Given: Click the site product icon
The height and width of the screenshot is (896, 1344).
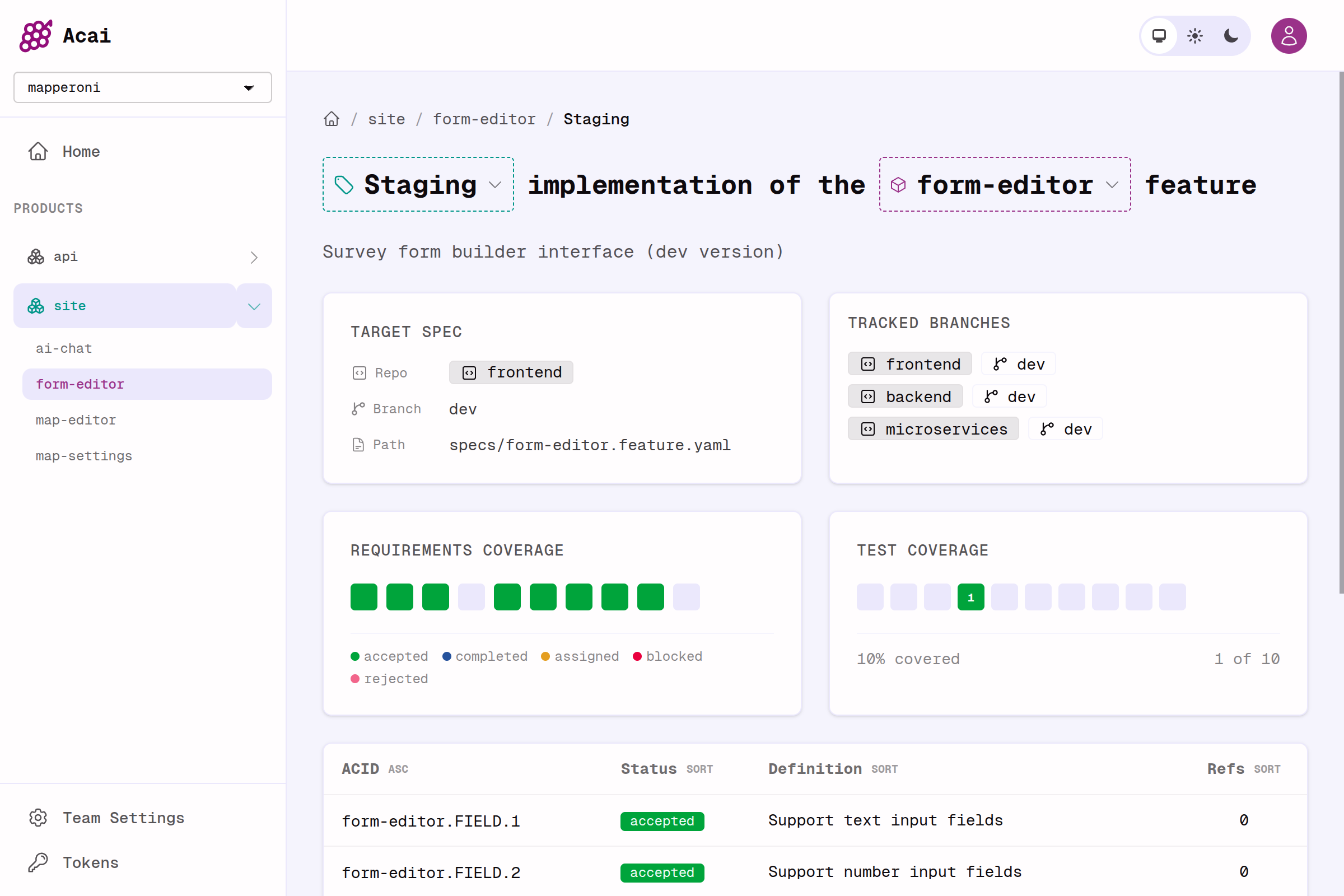Looking at the screenshot, I should point(35,306).
